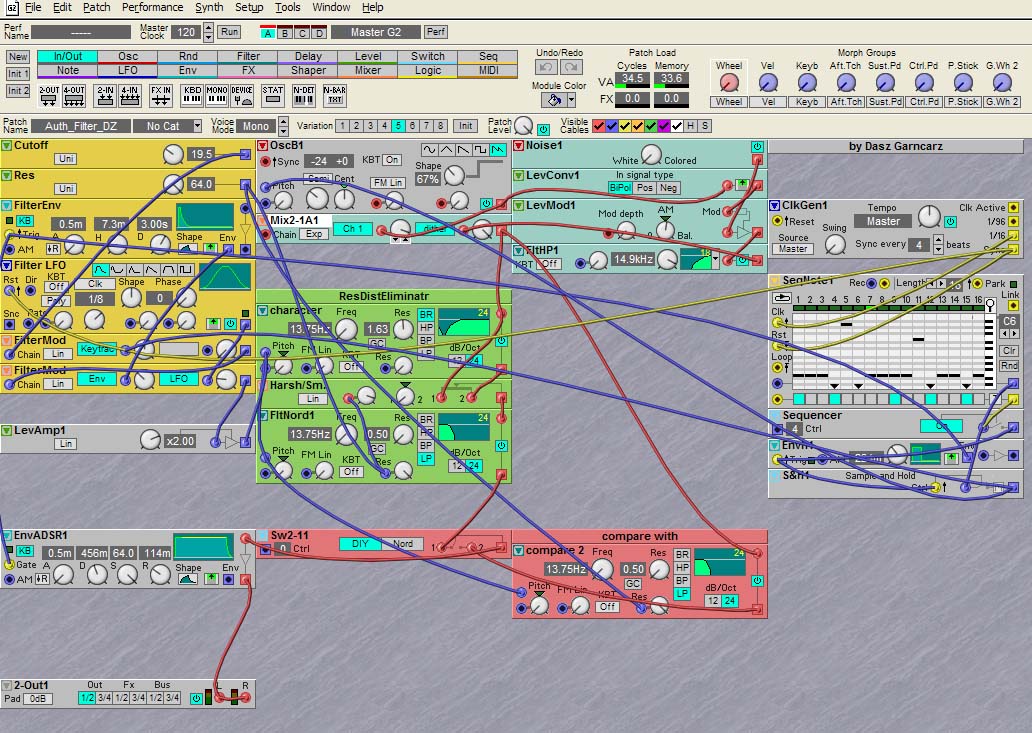Open the Patch menu
The height and width of the screenshot is (733, 1032).
(97, 7)
